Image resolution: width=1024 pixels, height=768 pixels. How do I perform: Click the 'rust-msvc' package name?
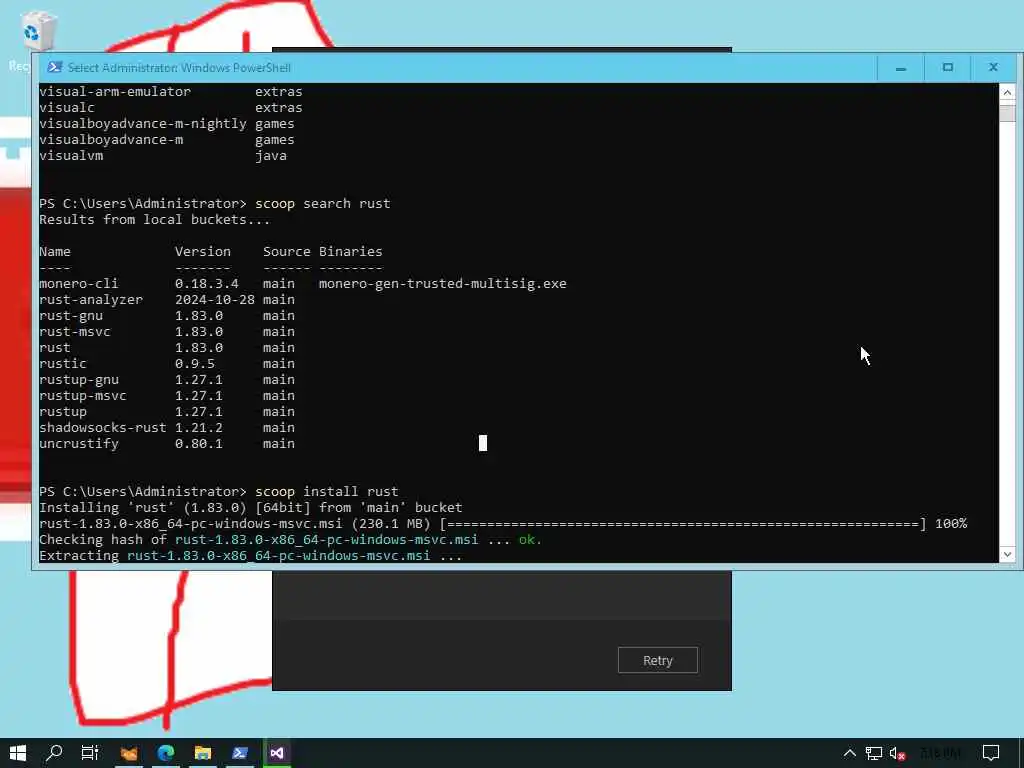point(74,332)
